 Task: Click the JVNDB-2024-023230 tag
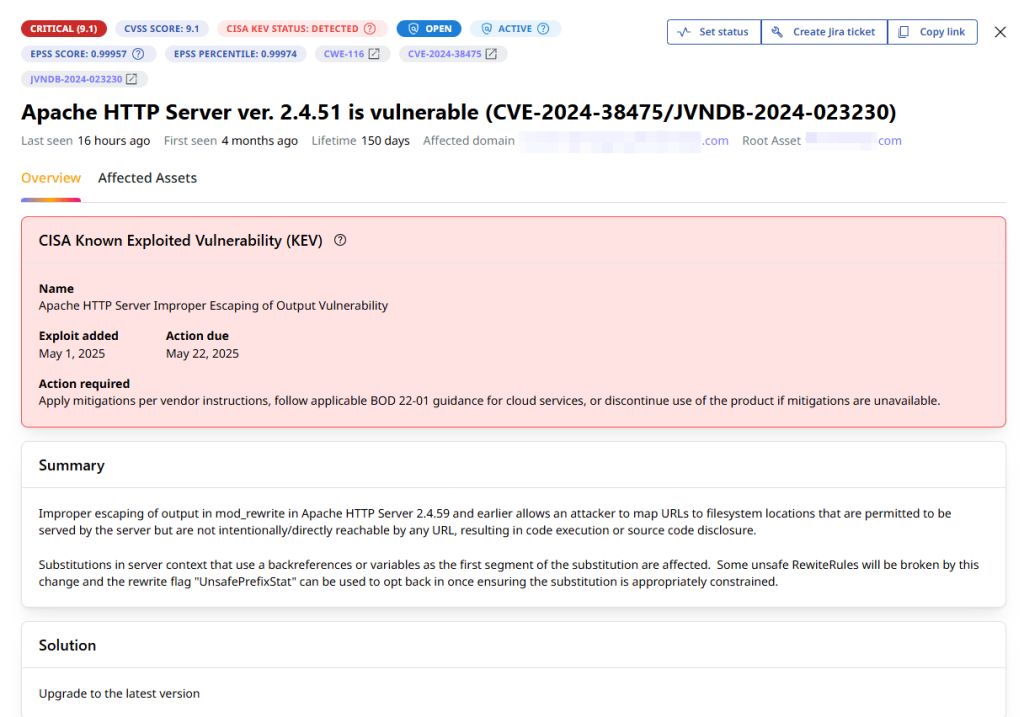(84, 79)
